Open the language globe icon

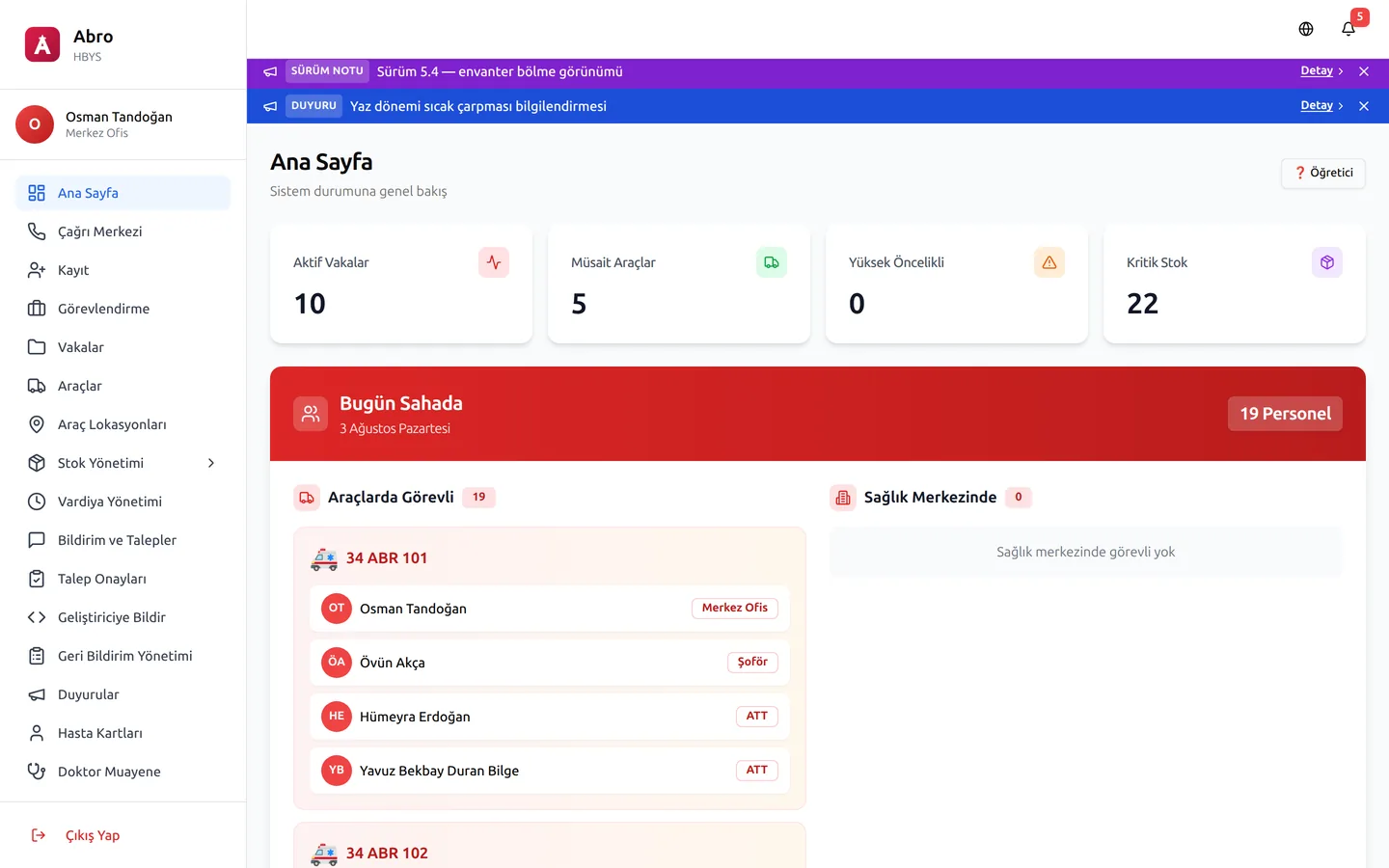coord(1306,29)
